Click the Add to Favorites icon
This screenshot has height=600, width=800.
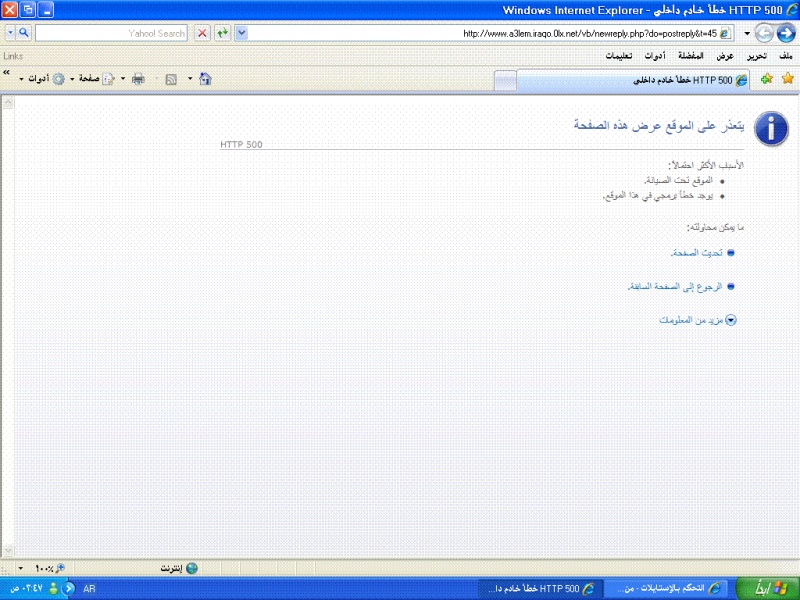[x=766, y=78]
